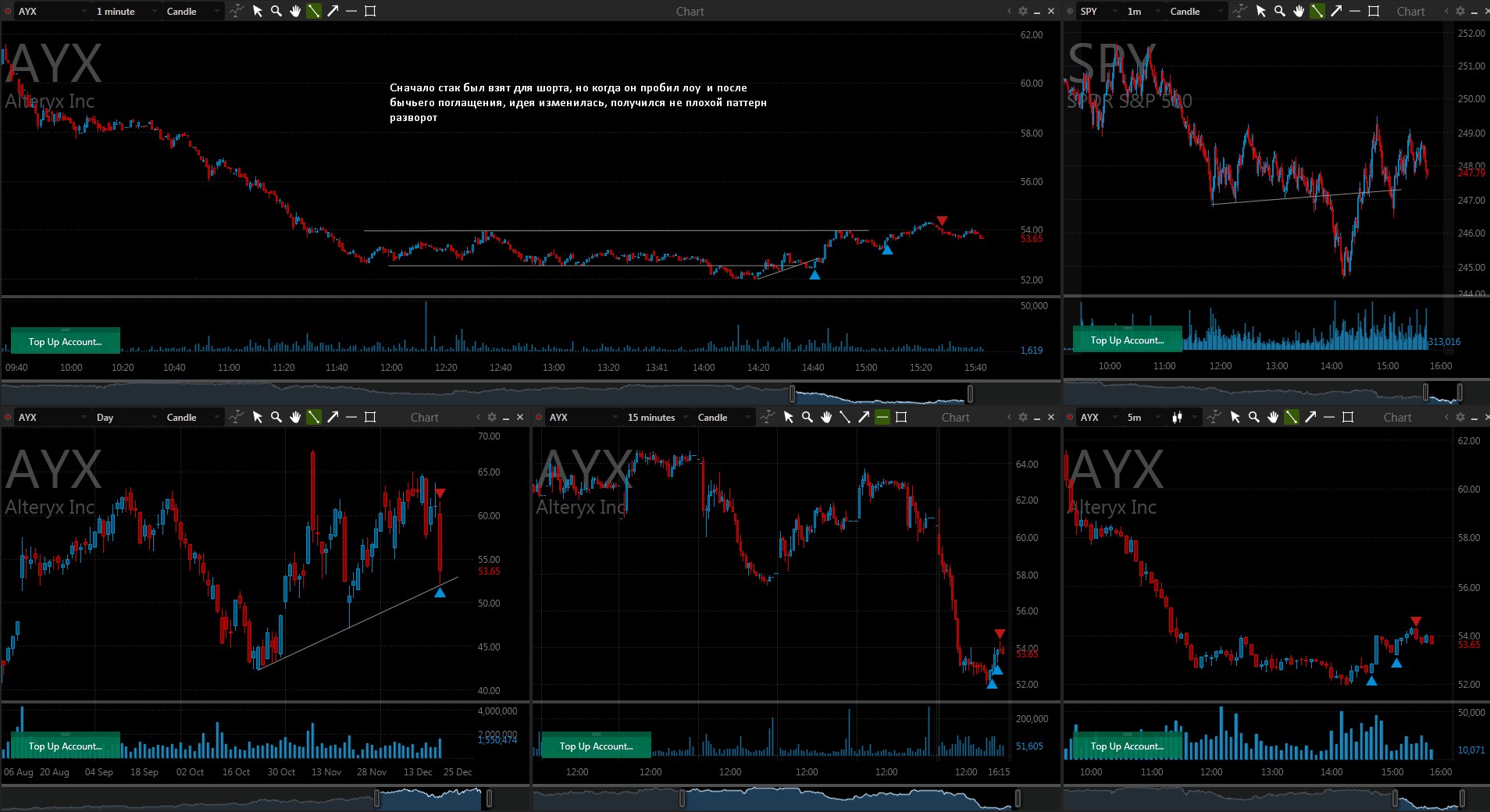The image size is (1490, 812).
Task: Click Chart title of AYX 15 minutes panel
Action: (956, 417)
